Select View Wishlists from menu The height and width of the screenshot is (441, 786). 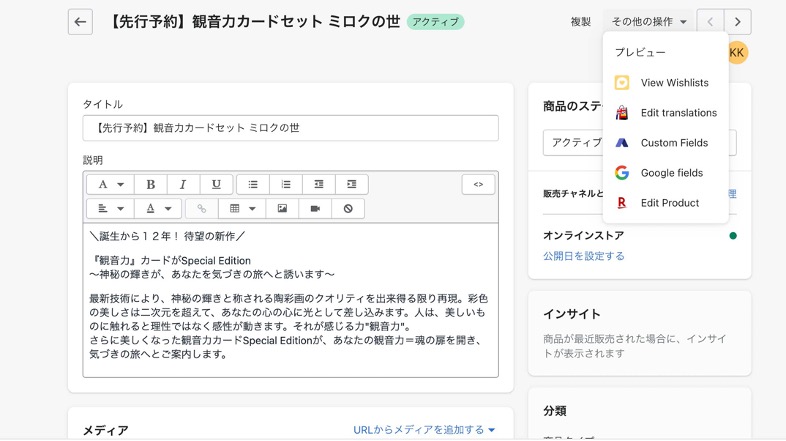coord(674,83)
